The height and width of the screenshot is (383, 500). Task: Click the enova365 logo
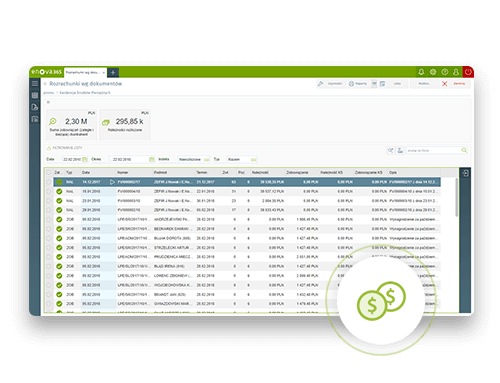46,72
